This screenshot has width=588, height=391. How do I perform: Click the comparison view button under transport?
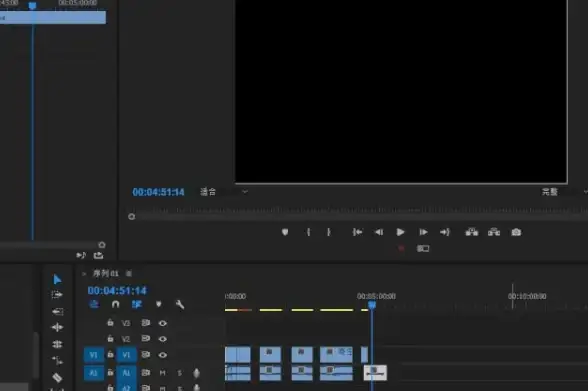pyautogui.click(x=423, y=248)
